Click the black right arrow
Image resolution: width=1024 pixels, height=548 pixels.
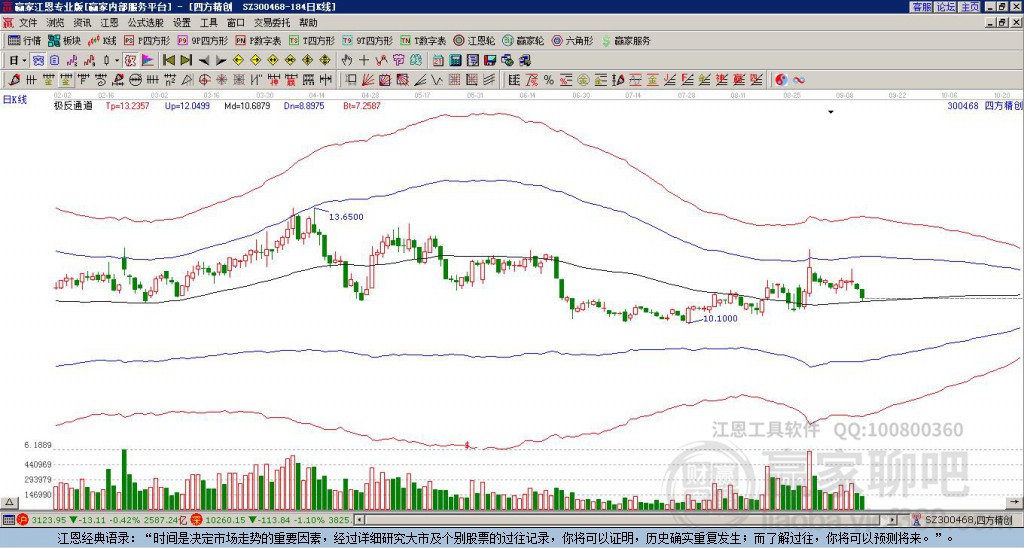pos(221,60)
